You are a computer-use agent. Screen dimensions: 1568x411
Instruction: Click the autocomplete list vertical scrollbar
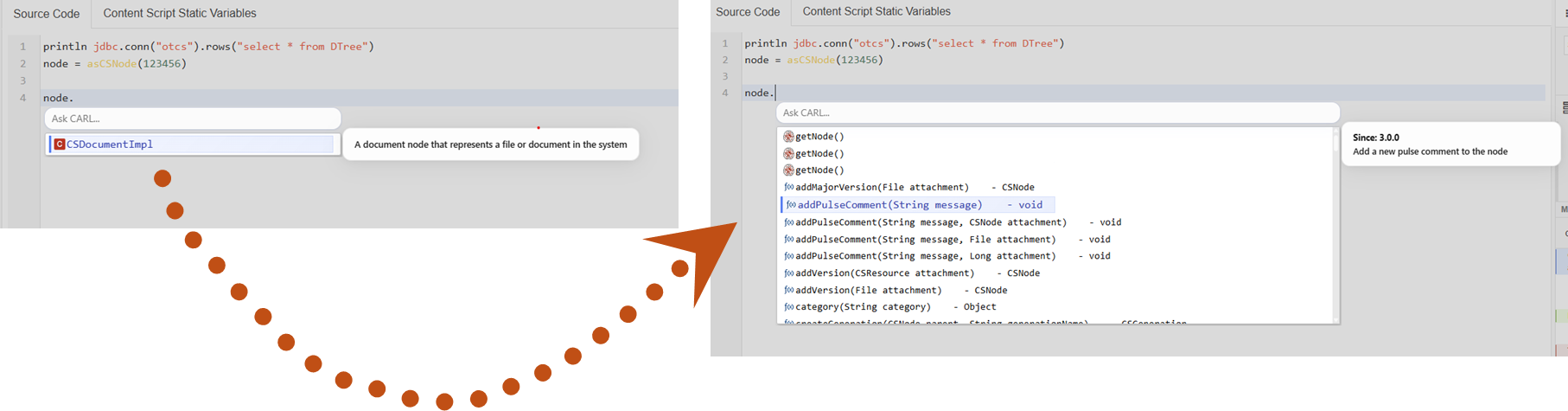(1335, 225)
